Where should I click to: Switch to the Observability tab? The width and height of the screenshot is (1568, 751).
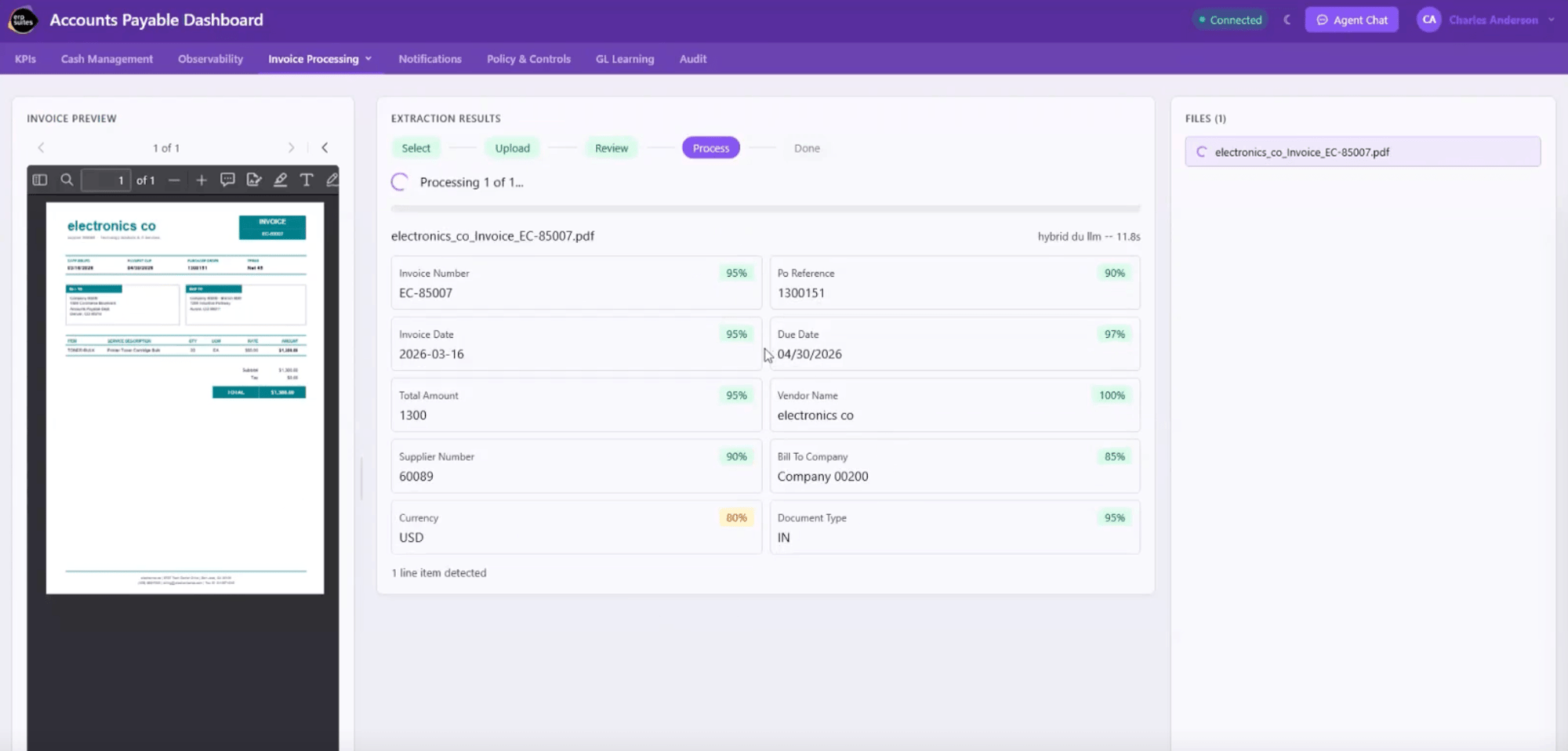coord(210,59)
